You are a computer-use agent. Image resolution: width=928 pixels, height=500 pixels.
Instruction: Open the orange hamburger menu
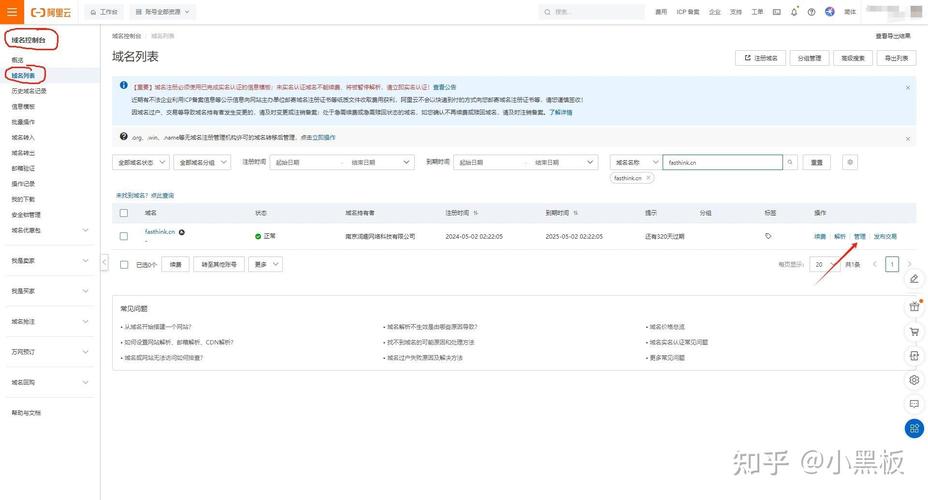[x=12, y=12]
